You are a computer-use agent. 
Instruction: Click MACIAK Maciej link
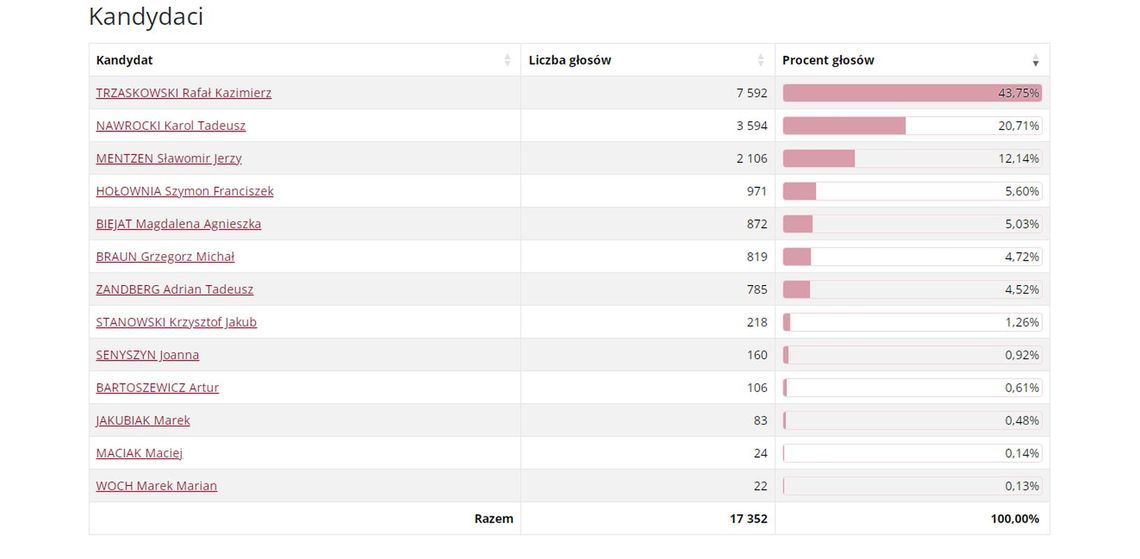tap(139, 453)
